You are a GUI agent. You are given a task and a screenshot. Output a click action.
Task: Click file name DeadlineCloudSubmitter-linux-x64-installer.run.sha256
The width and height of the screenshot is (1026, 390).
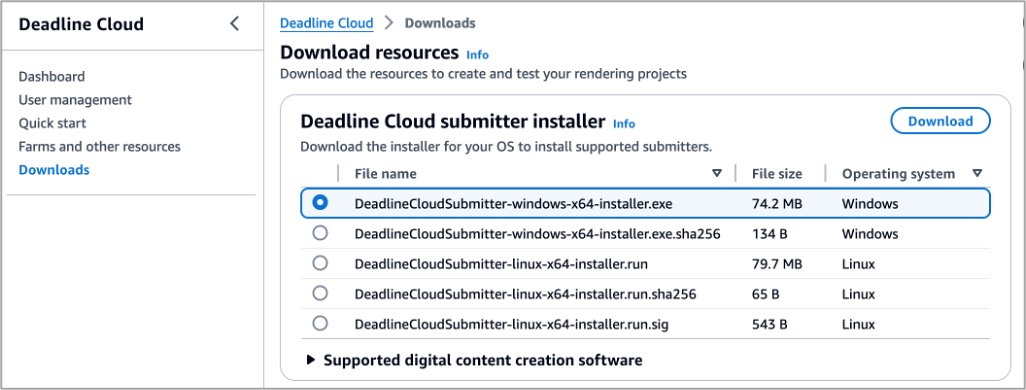click(x=525, y=294)
